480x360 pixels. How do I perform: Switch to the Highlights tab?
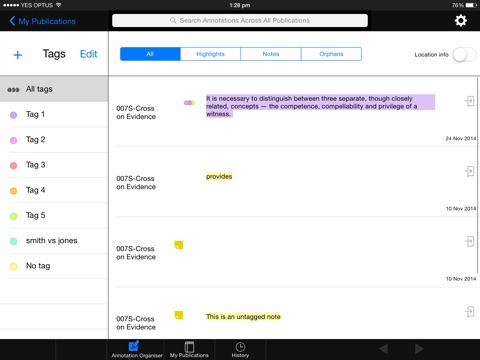click(x=210, y=54)
